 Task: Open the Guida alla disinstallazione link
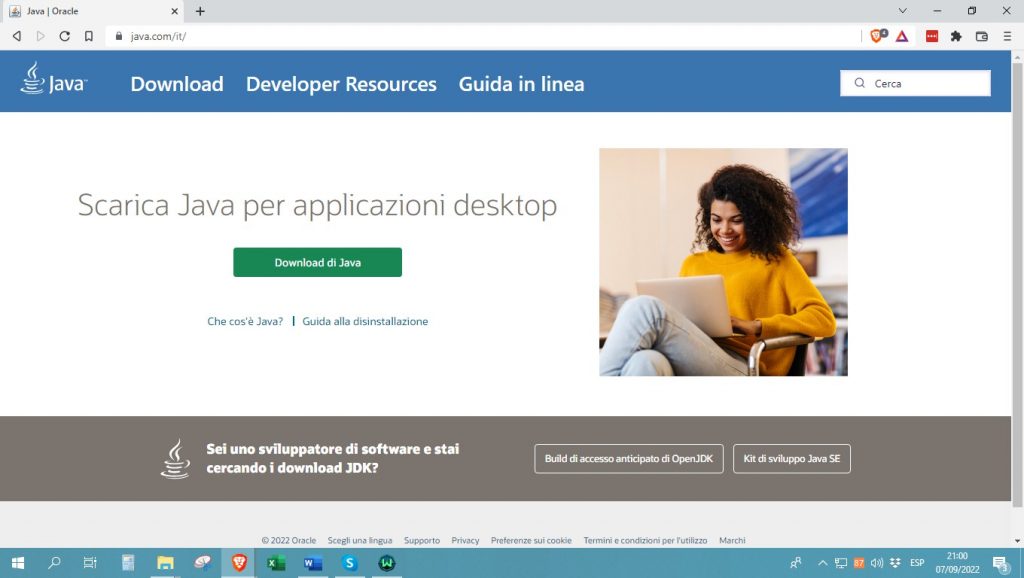tap(365, 321)
